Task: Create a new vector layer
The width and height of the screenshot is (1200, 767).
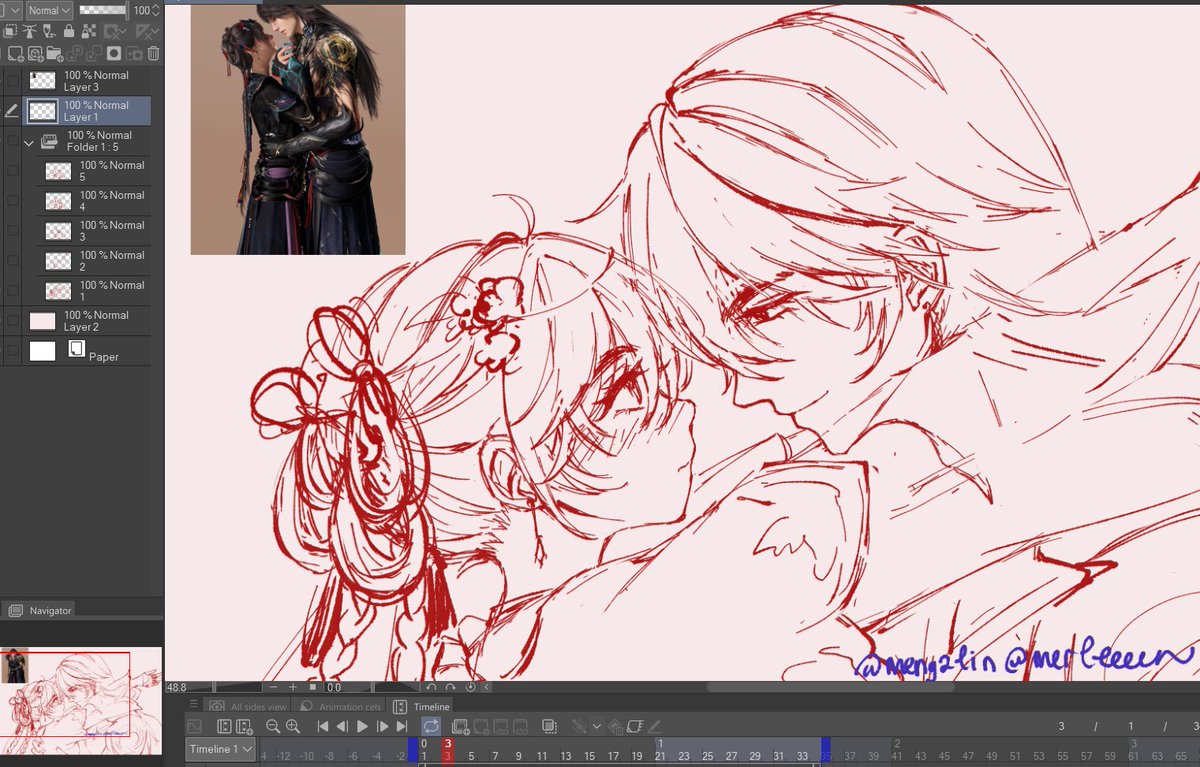Action: tap(35, 54)
